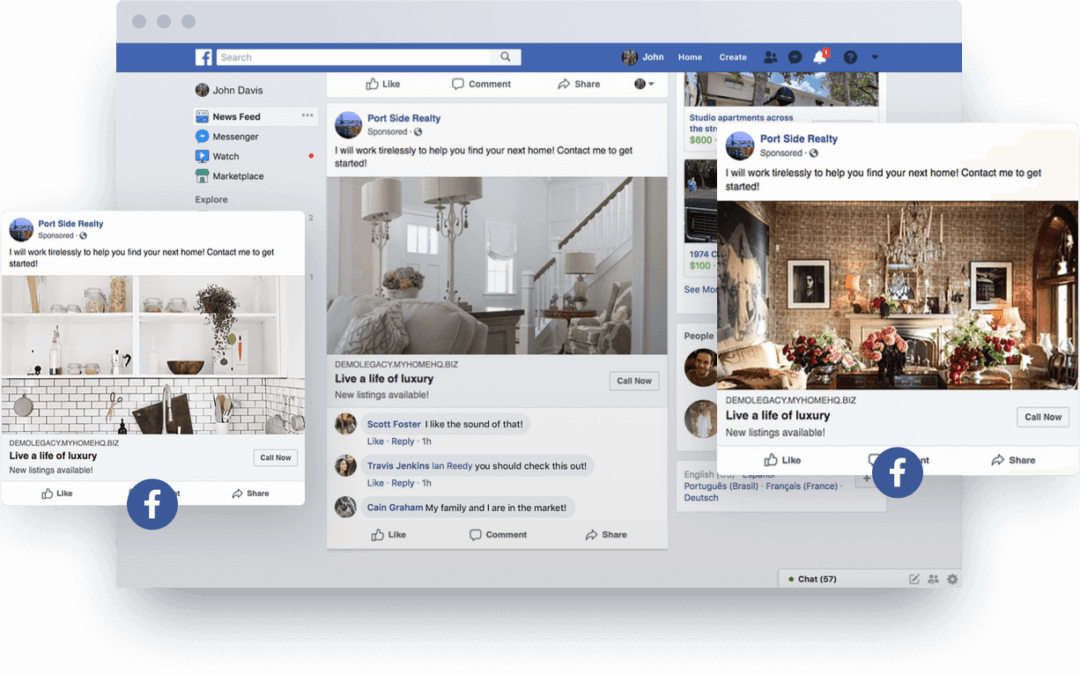
Task: Click Call Now in the brick room ad card
Action: pos(1043,417)
